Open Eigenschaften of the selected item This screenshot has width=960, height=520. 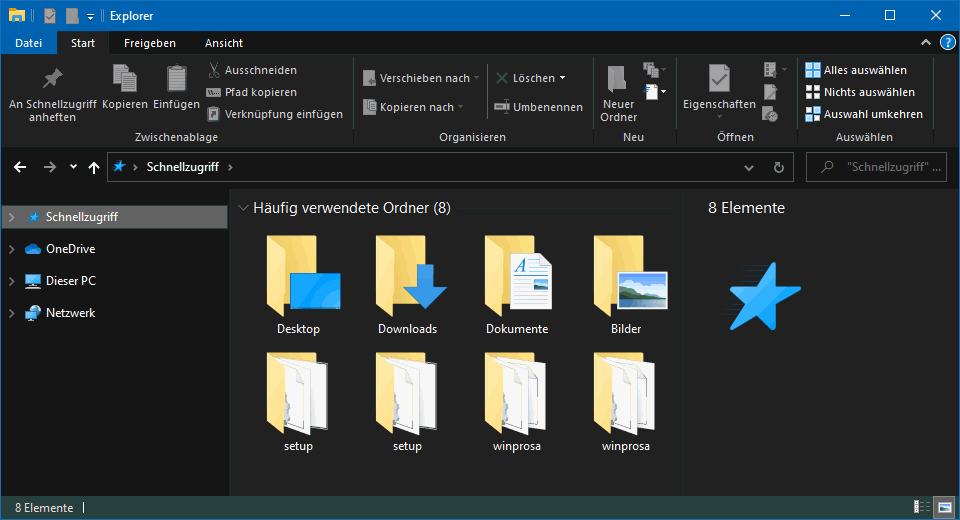coord(719,85)
